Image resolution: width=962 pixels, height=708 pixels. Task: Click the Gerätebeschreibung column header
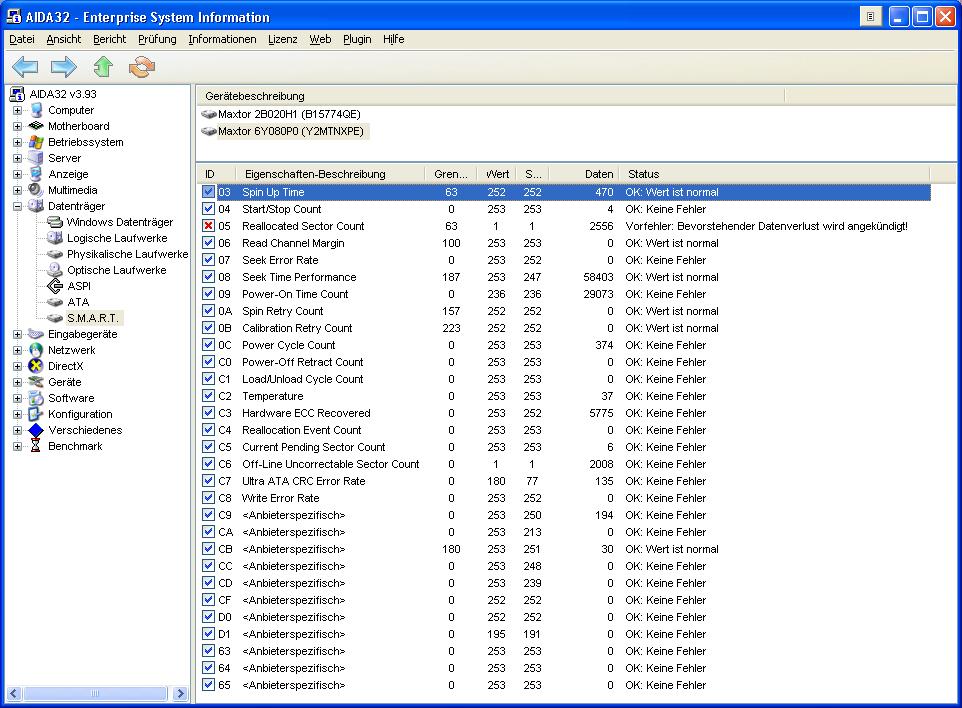(x=491, y=96)
